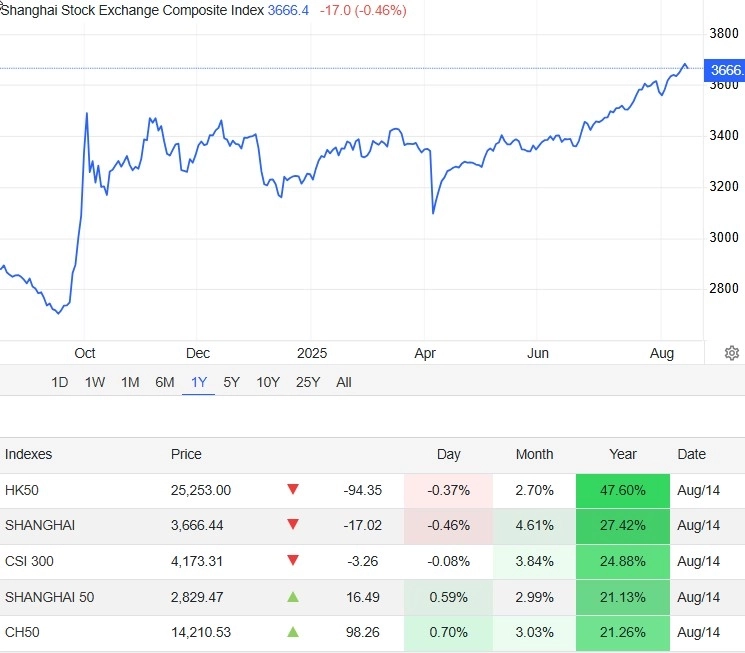Viewport: 745px width, 653px height.
Task: Click the red down arrow for SHANGHAI
Action: 293,525
